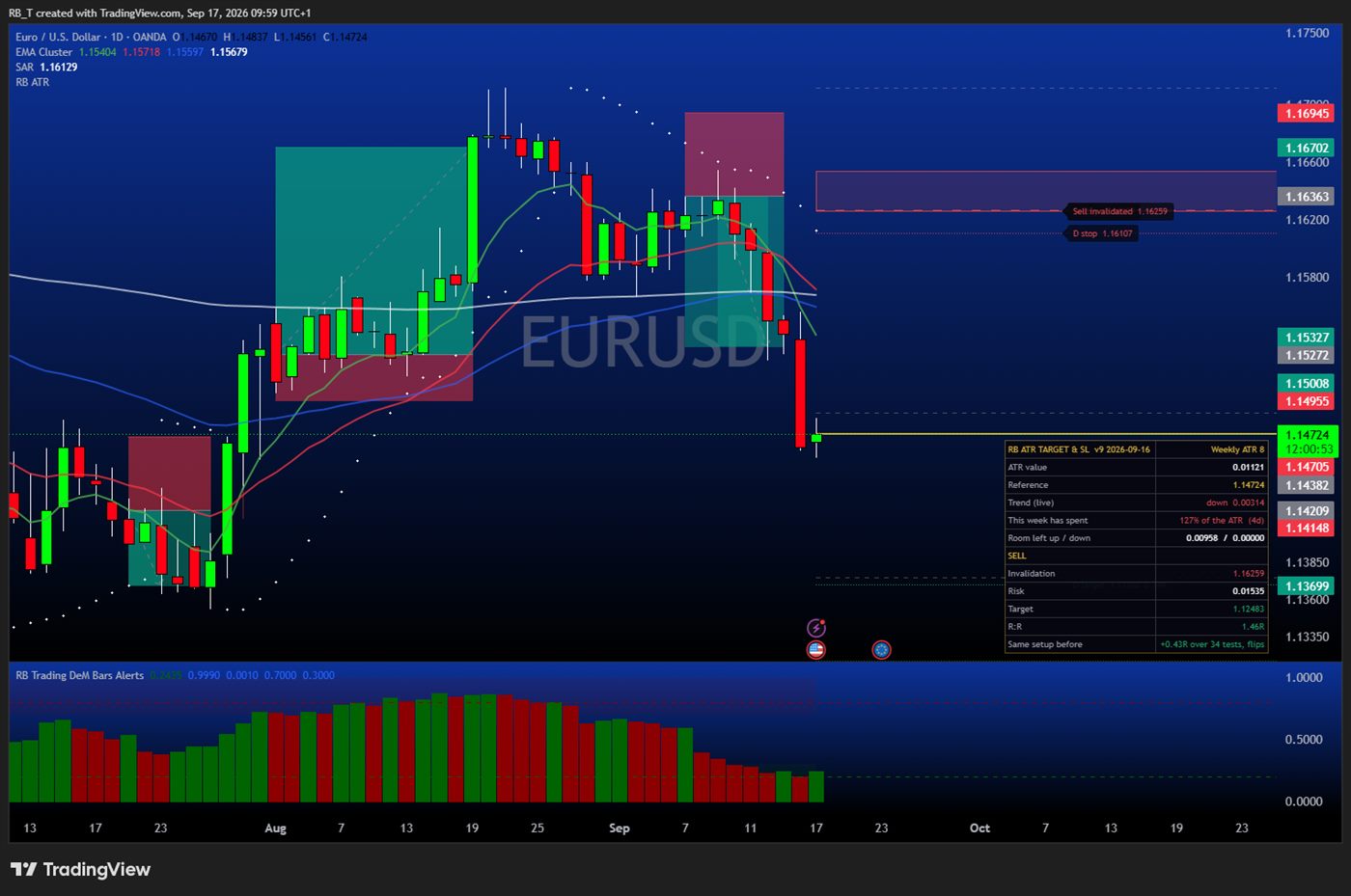Click the 1.15327 green price label
This screenshot has height=896, width=1351.
pyautogui.click(x=1307, y=338)
